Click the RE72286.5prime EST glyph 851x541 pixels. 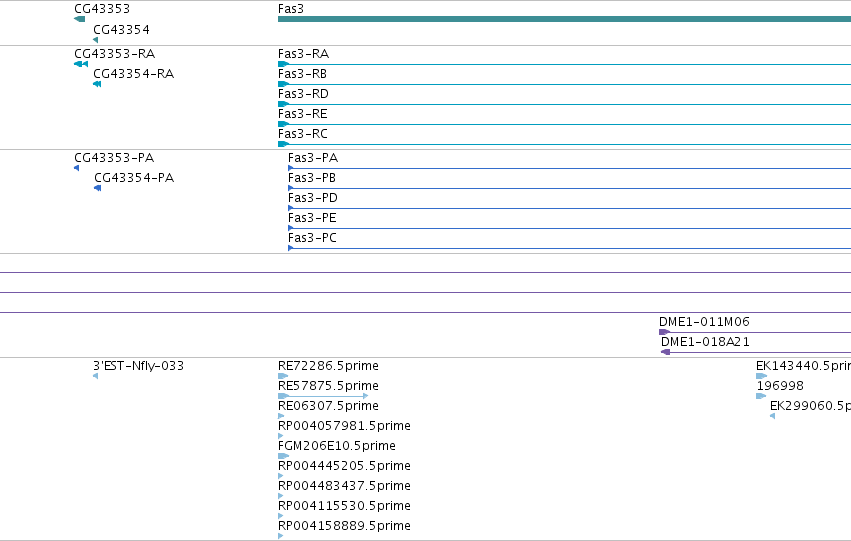pyautogui.click(x=283, y=376)
